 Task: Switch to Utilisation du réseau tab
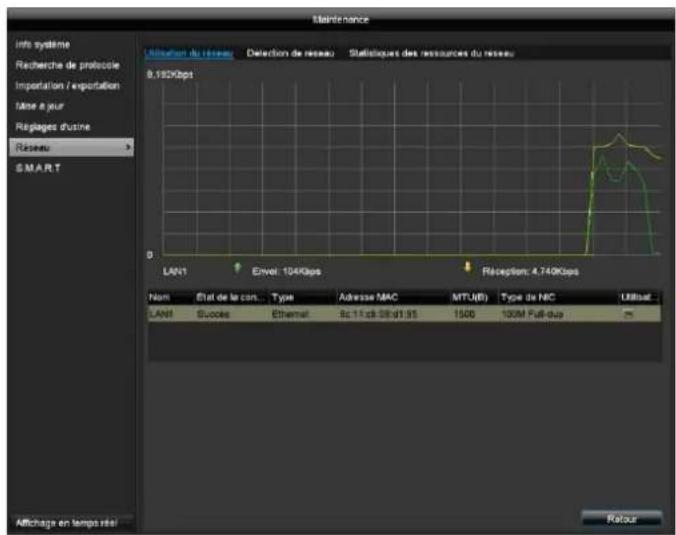(189, 53)
